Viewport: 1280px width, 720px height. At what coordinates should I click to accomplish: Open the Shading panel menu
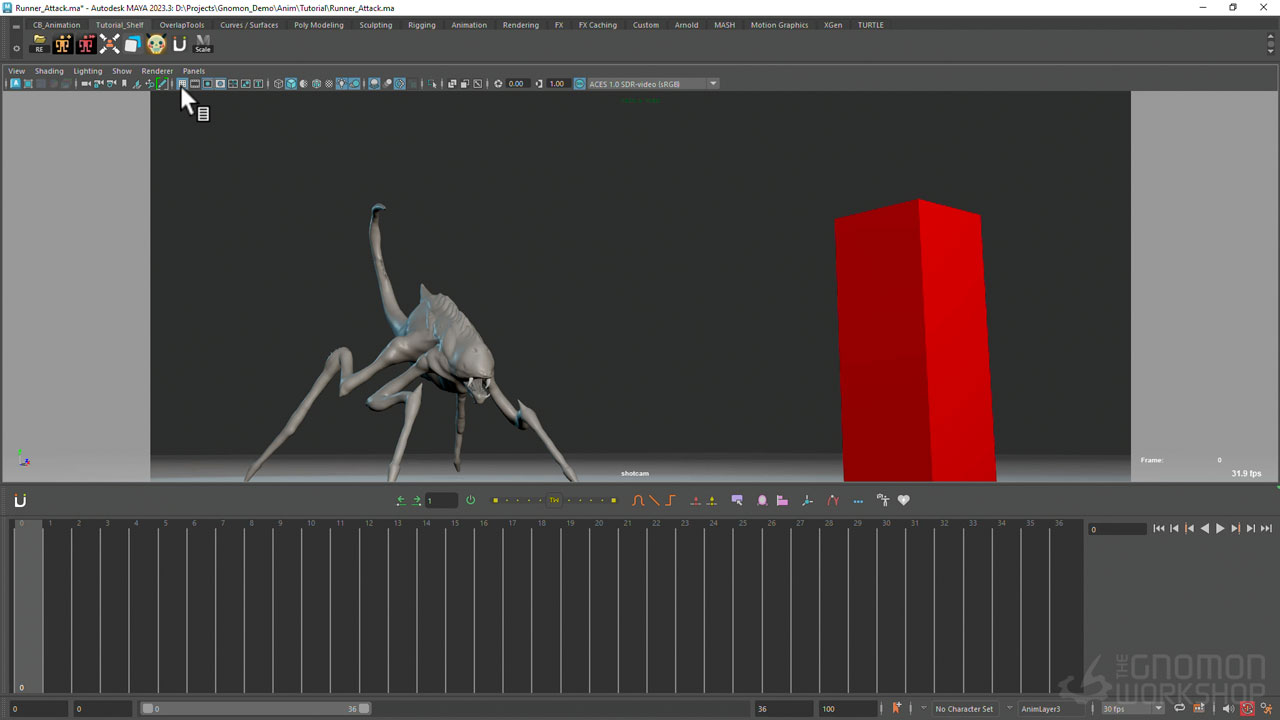[49, 71]
